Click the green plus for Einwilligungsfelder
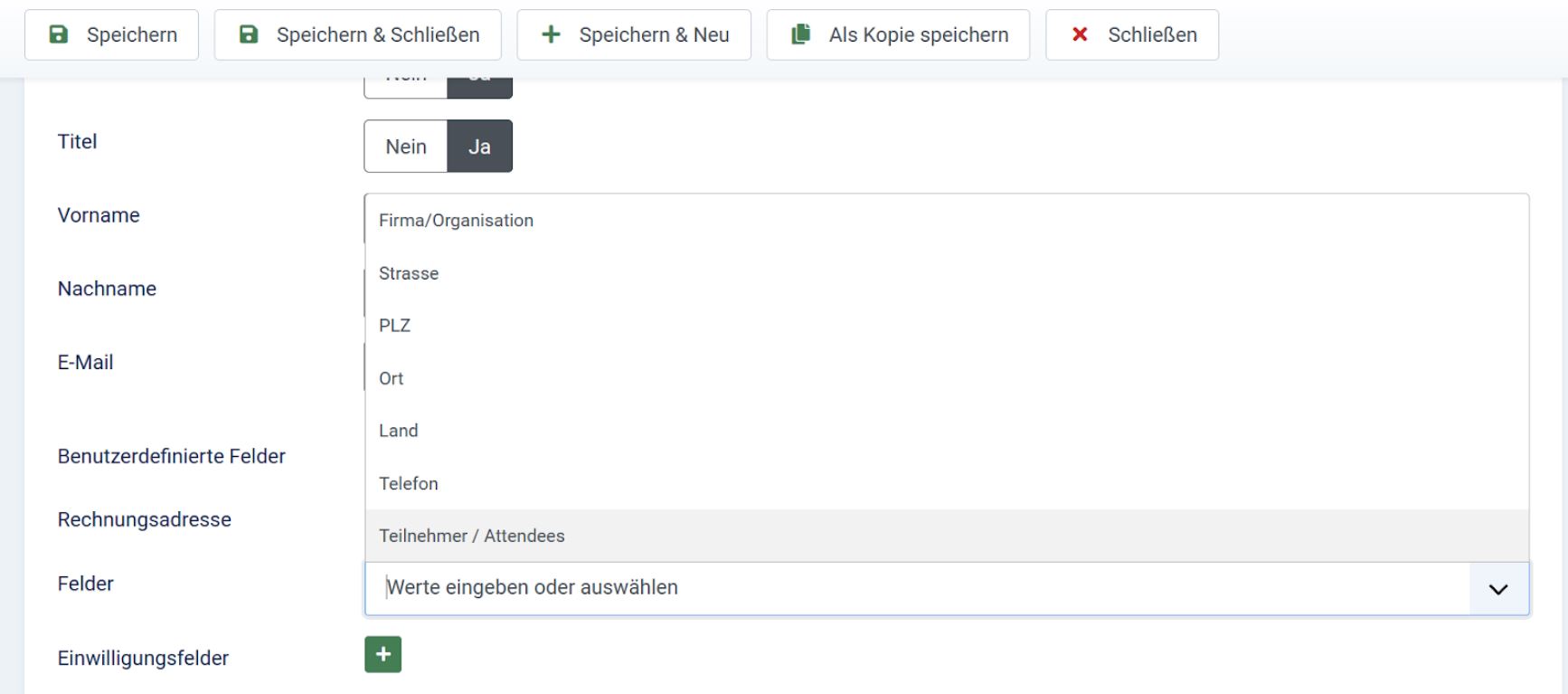 (x=383, y=654)
